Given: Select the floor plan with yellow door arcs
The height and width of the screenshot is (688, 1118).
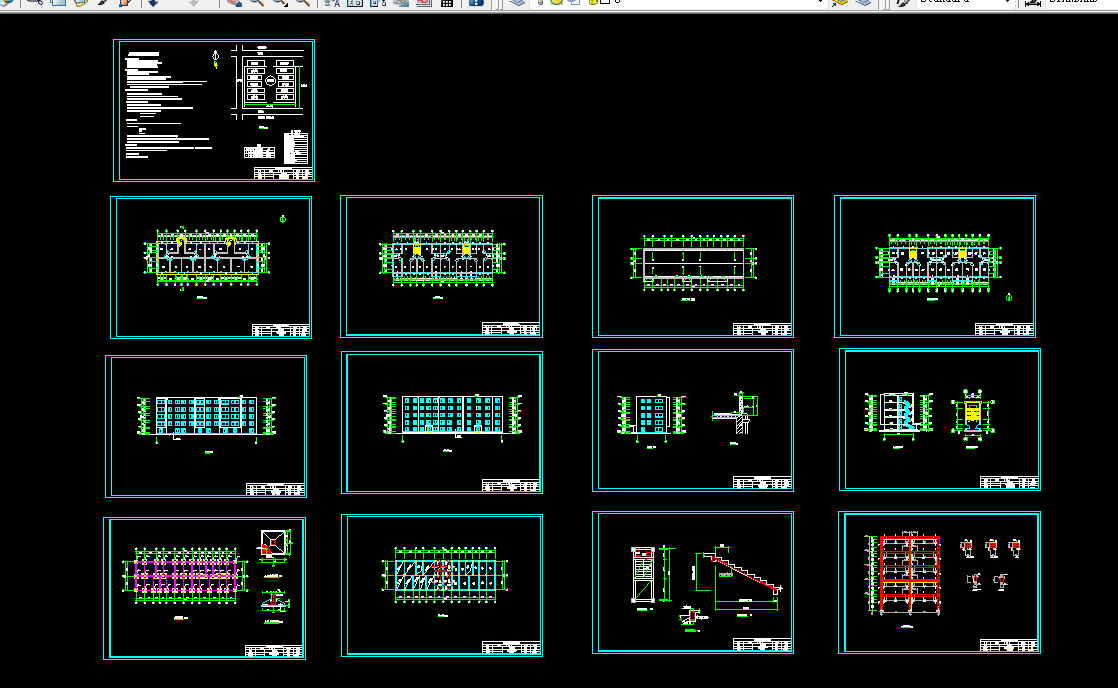Looking at the screenshot, I should [207, 257].
